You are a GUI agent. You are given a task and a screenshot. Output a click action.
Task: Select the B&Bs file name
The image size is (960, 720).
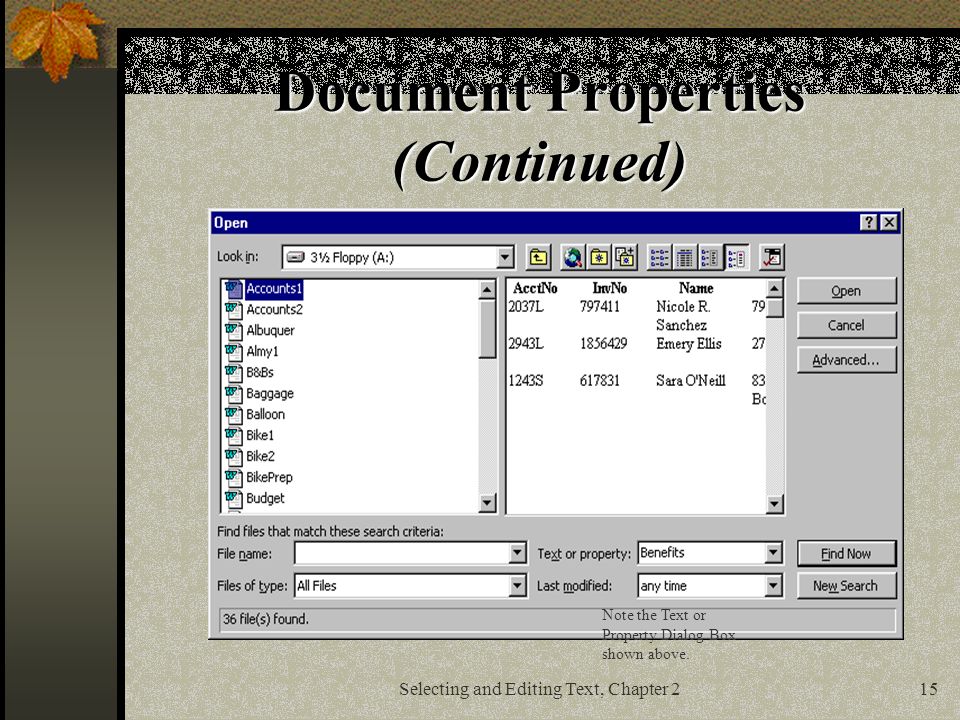click(260, 372)
